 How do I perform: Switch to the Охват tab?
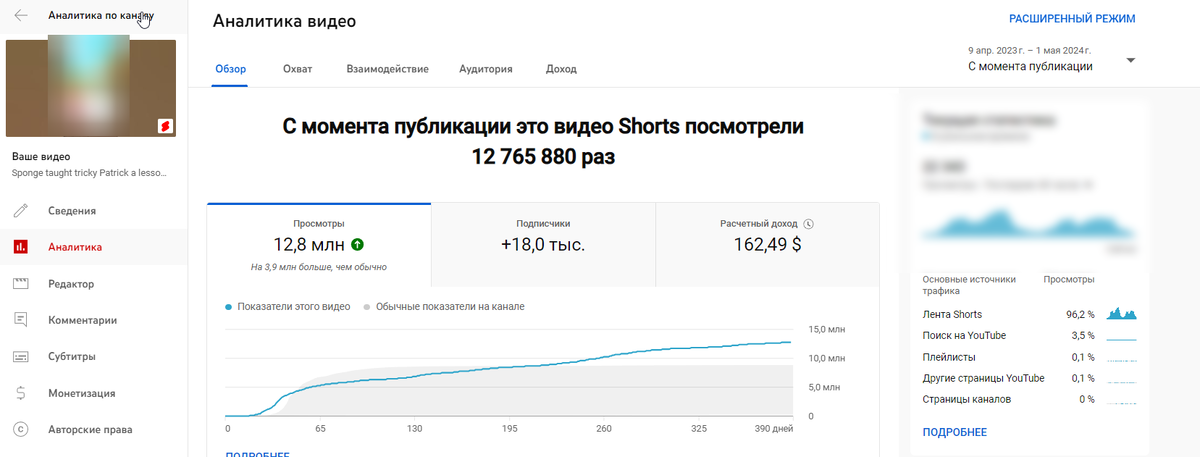[x=297, y=69]
